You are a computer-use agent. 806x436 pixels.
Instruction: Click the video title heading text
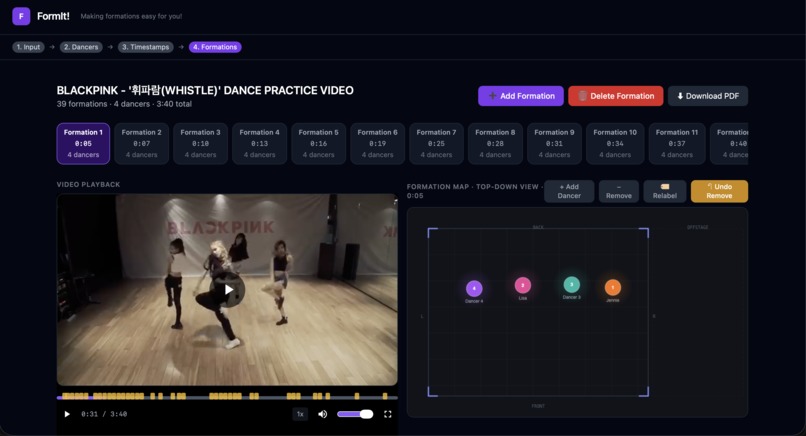205,90
